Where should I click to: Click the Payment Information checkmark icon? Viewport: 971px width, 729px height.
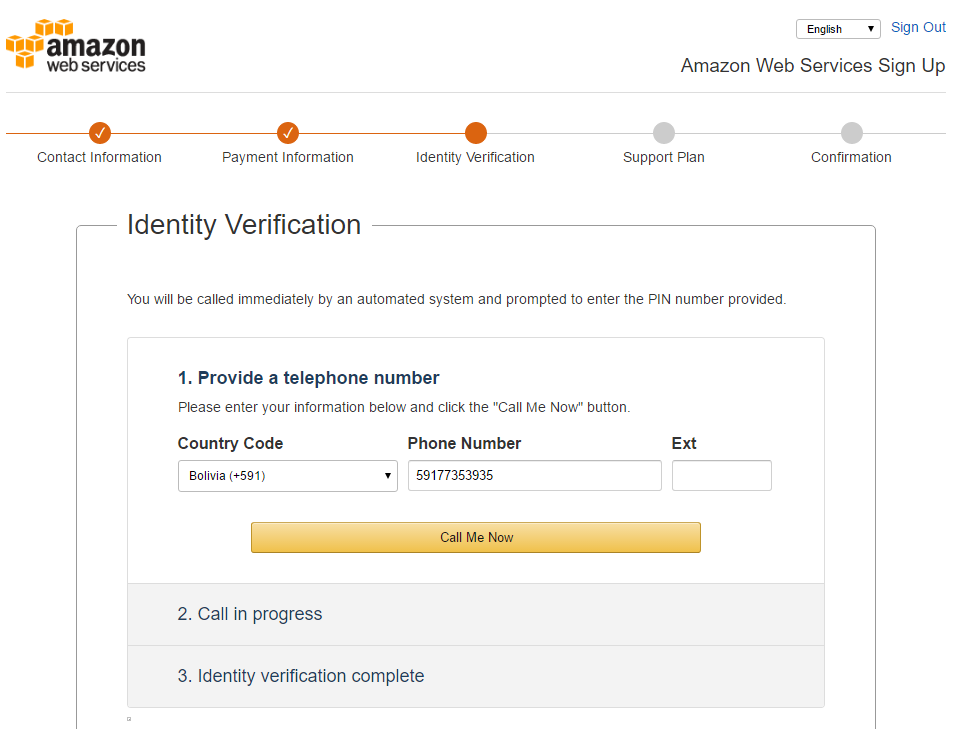[287, 132]
